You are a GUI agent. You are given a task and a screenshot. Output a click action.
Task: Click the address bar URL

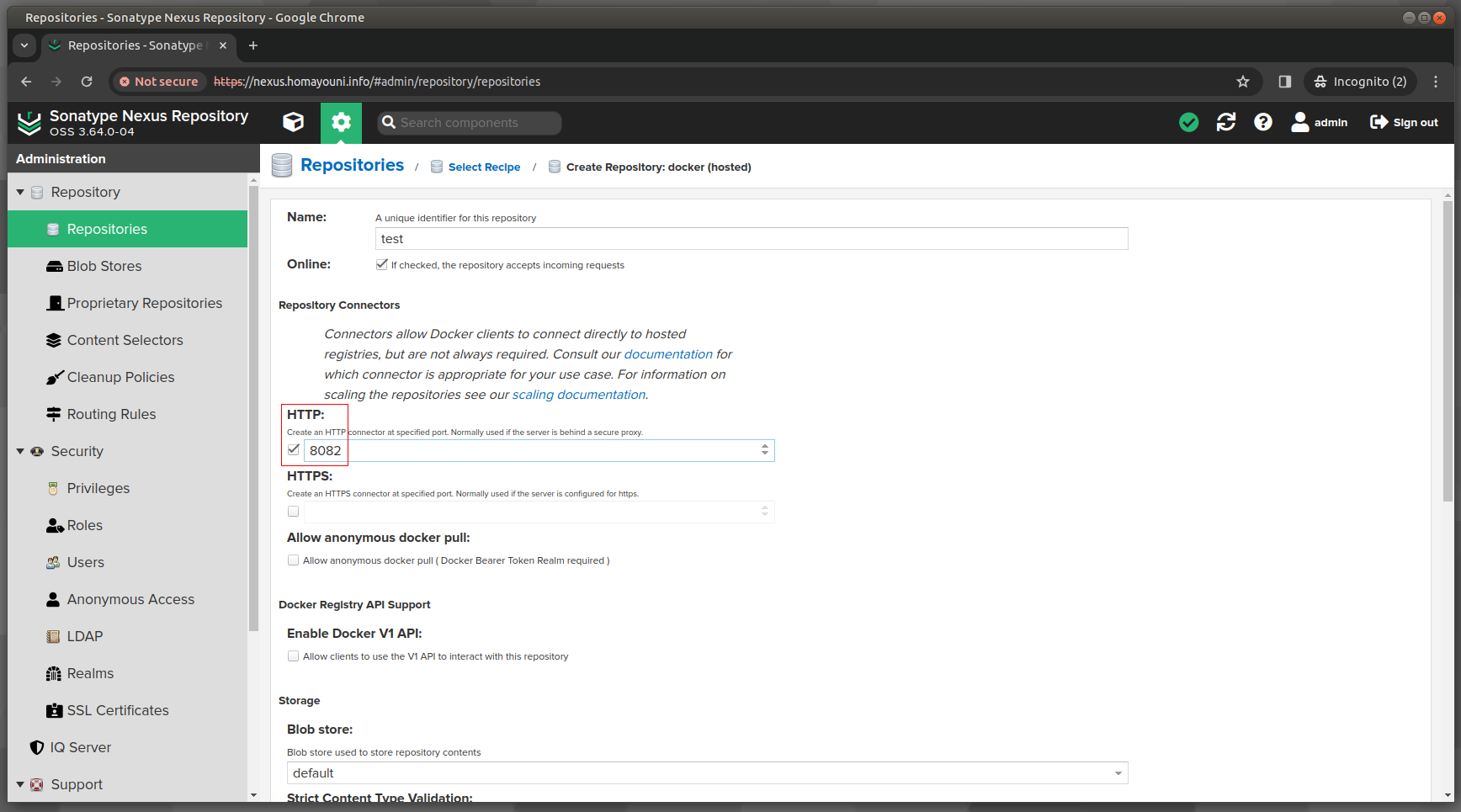pyautogui.click(x=377, y=82)
